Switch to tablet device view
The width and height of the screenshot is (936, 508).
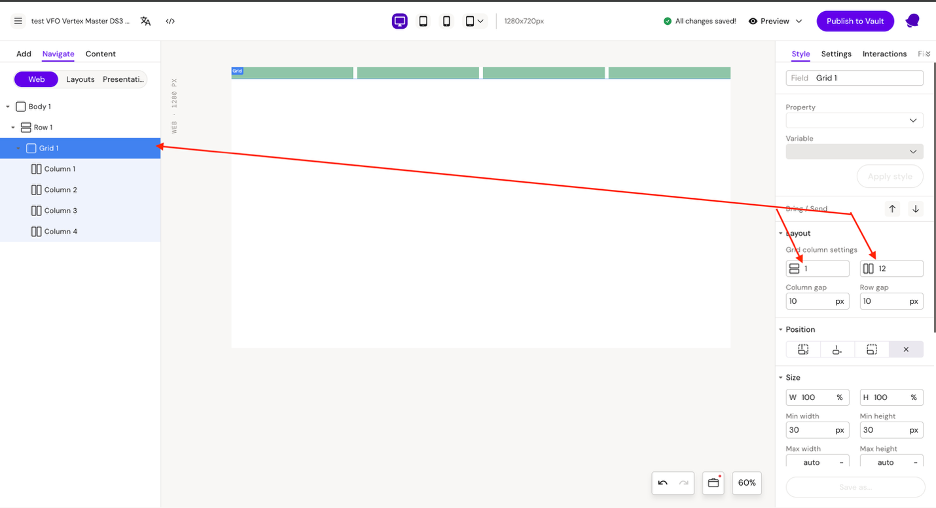pyautogui.click(x=423, y=21)
